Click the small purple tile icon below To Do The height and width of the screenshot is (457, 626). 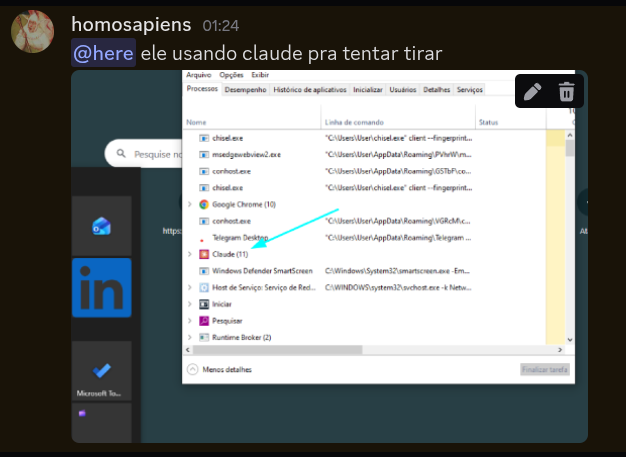pyautogui.click(x=82, y=413)
